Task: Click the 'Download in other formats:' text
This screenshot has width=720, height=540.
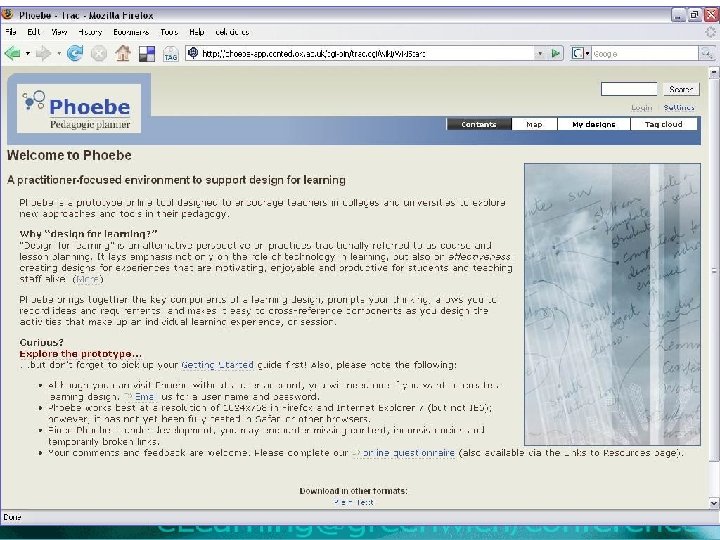Action: (x=353, y=491)
